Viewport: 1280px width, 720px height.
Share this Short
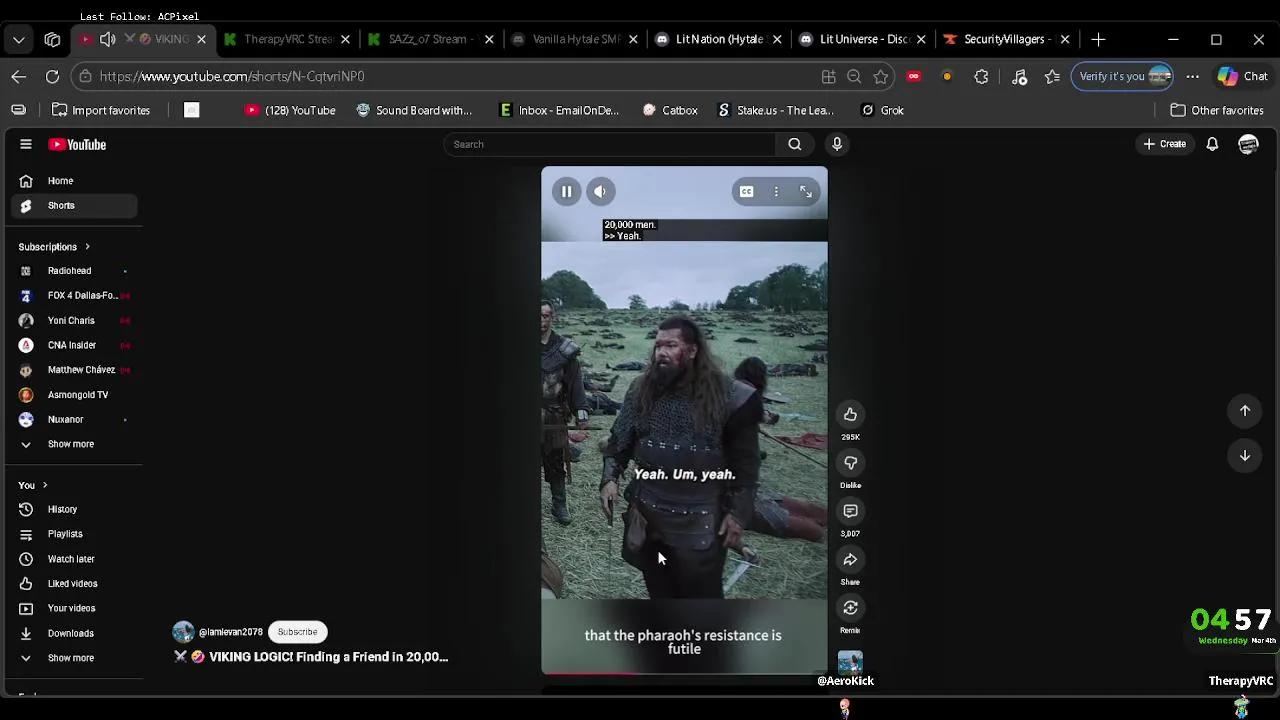(x=850, y=559)
